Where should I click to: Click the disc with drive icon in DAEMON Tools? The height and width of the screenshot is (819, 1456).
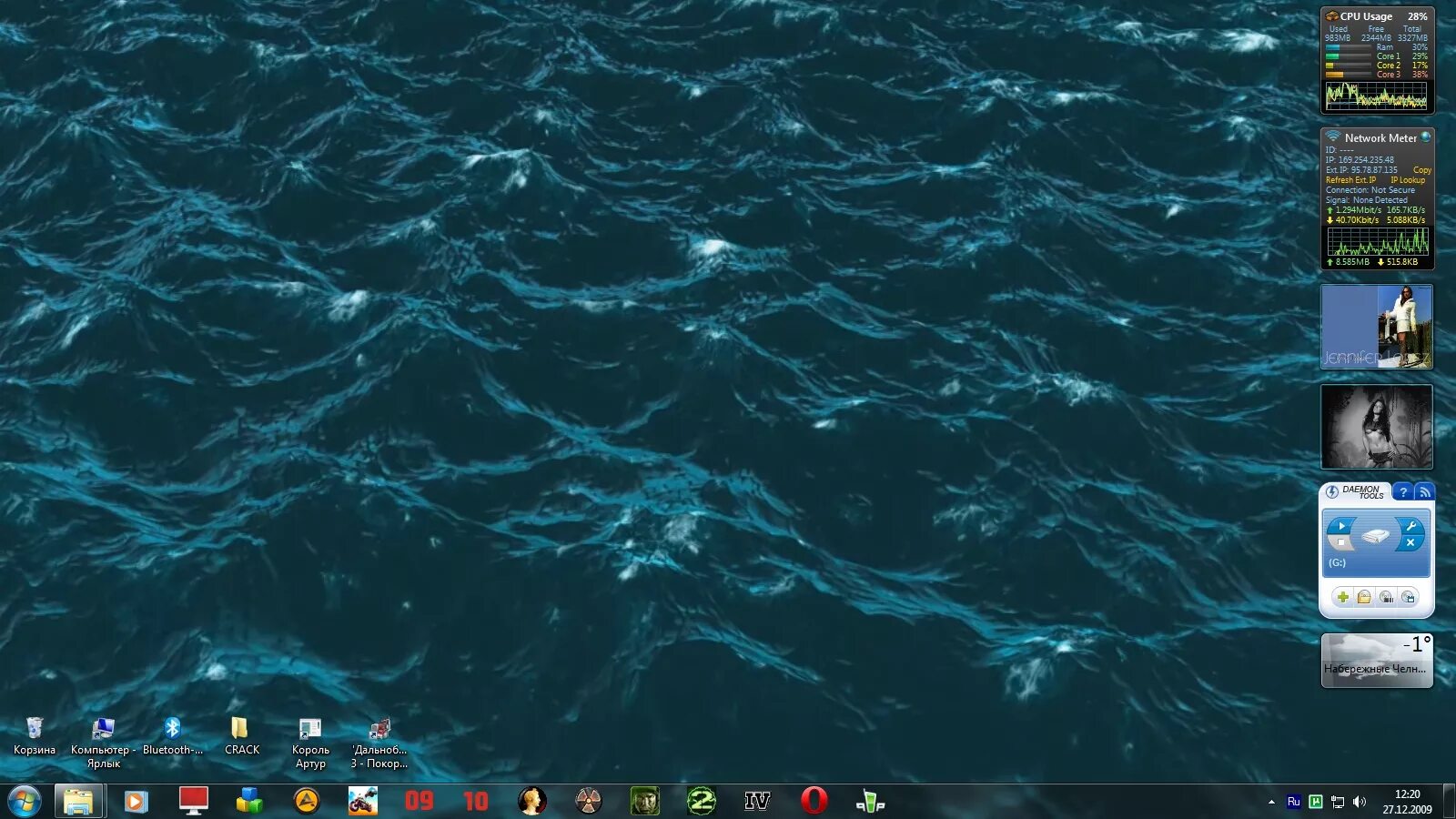pyautogui.click(x=1409, y=597)
